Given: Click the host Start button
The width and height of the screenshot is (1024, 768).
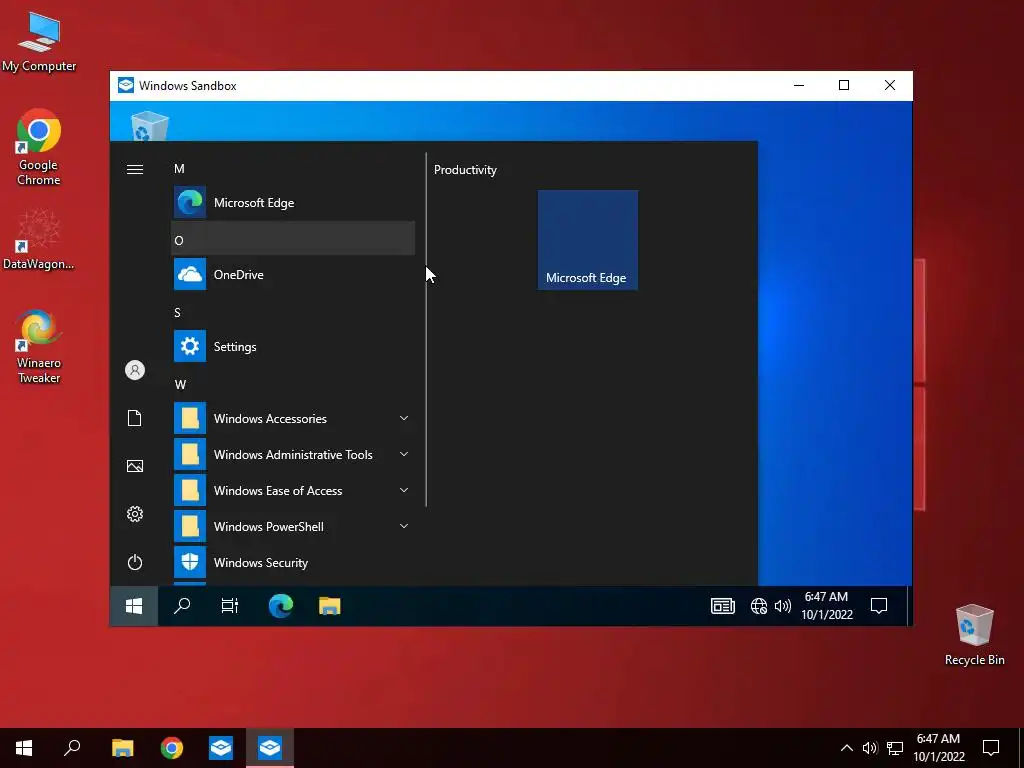Looking at the screenshot, I should pyautogui.click(x=24, y=748).
